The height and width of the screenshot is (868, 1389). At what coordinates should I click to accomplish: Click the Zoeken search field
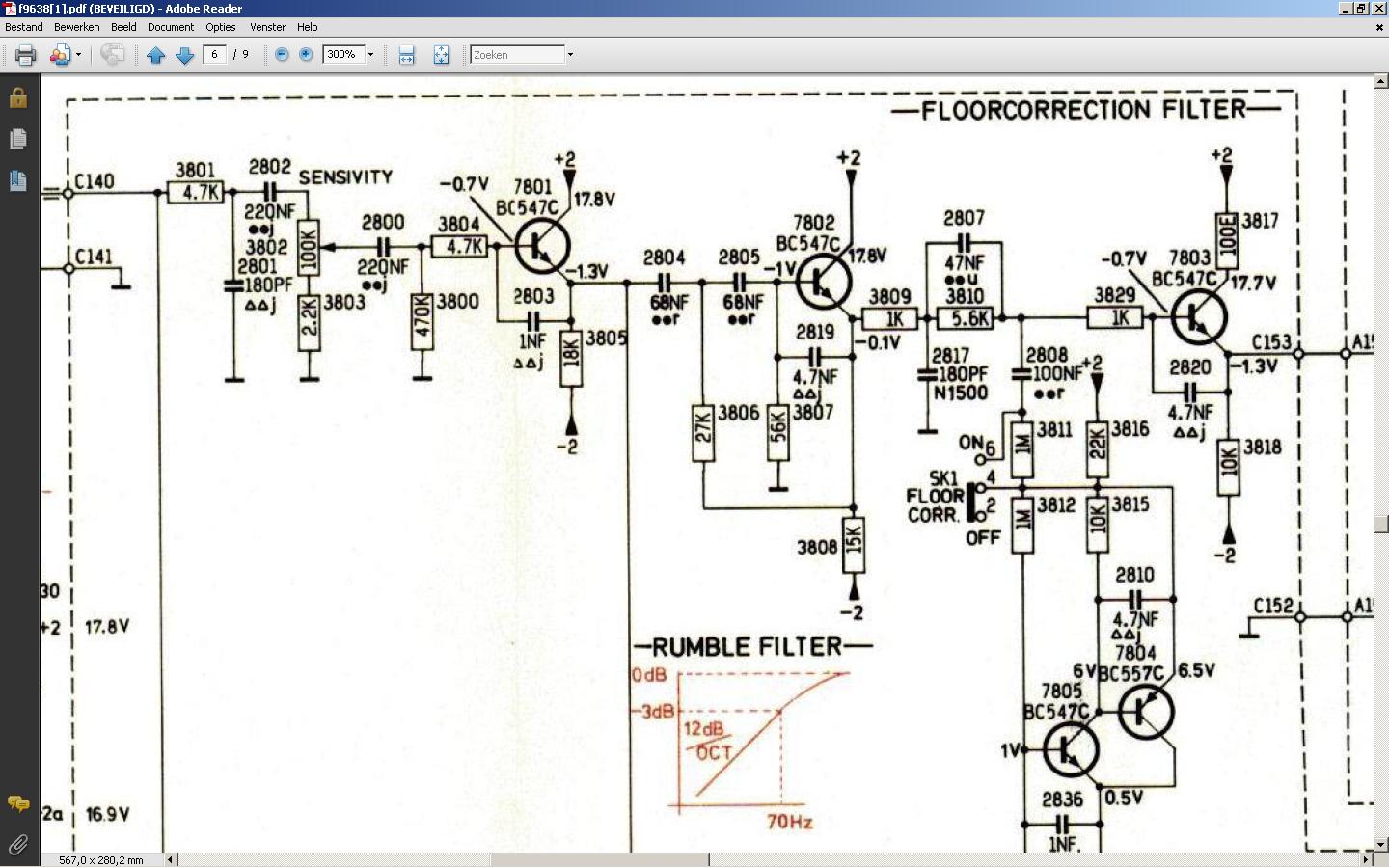[x=517, y=55]
